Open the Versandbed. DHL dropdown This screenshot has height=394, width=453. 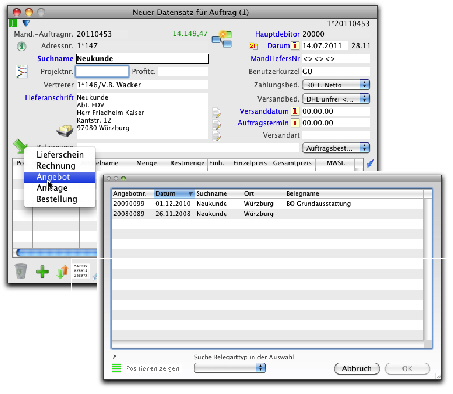336,99
